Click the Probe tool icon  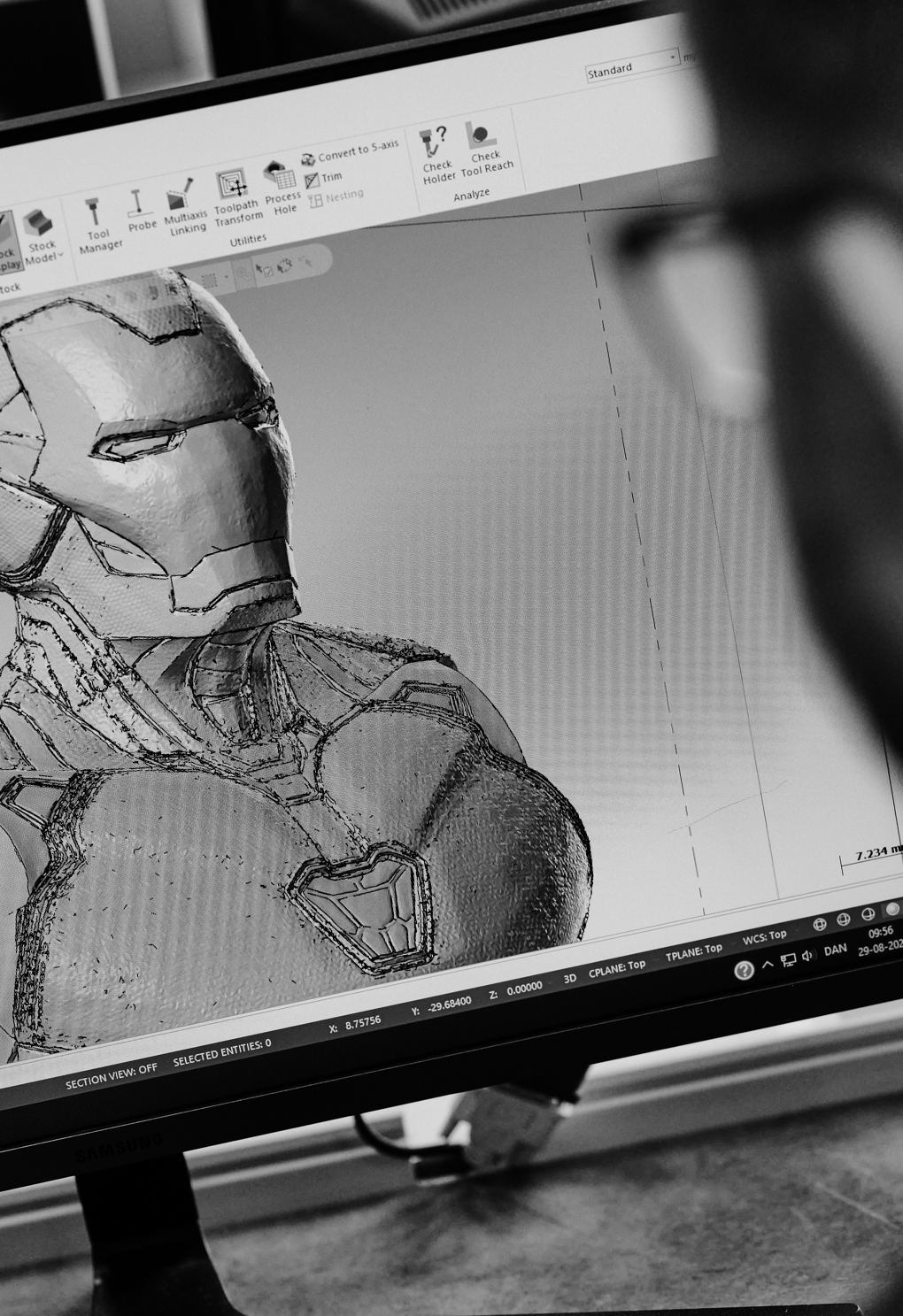(x=140, y=212)
